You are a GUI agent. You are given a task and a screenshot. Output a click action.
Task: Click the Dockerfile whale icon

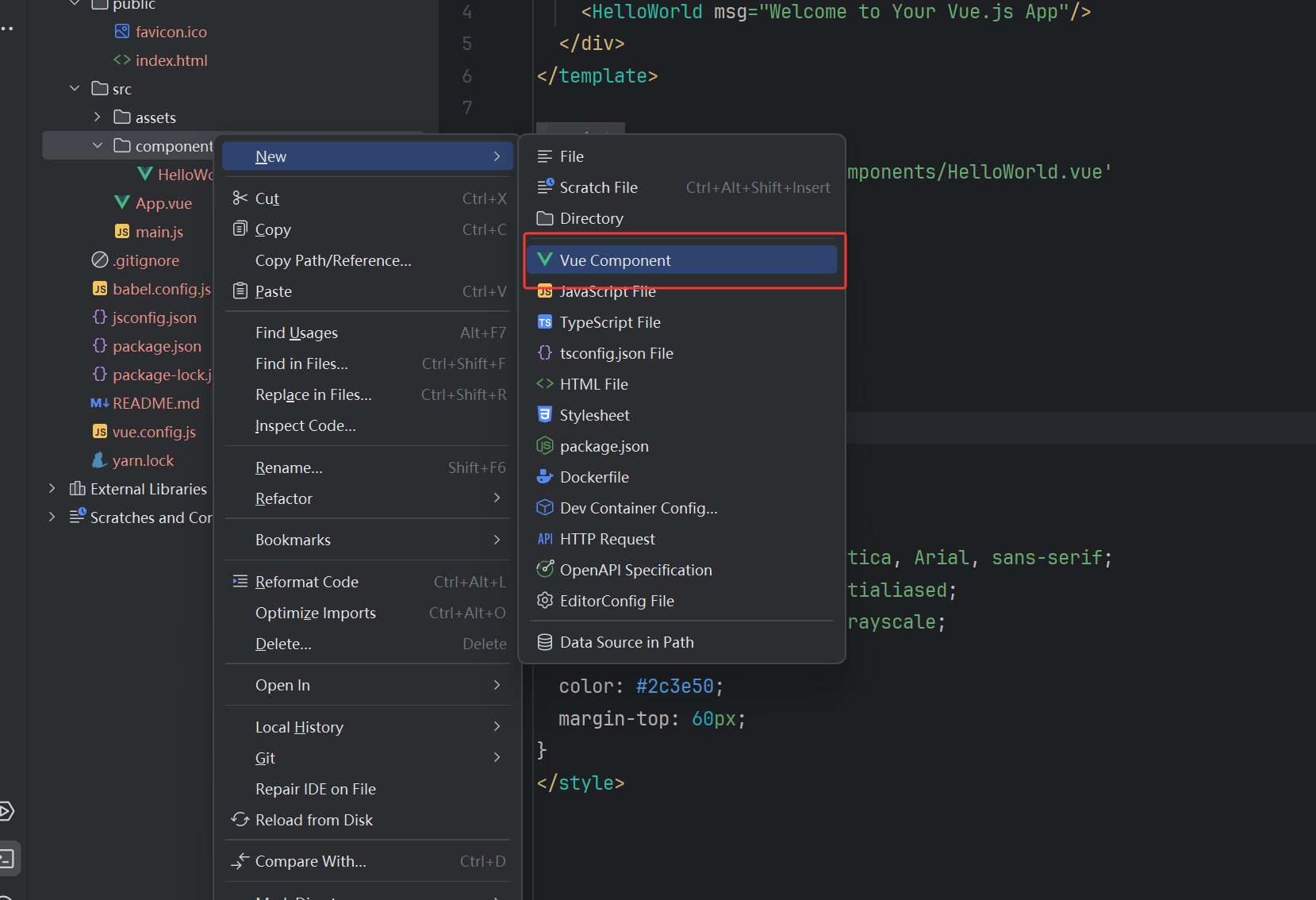tap(545, 477)
